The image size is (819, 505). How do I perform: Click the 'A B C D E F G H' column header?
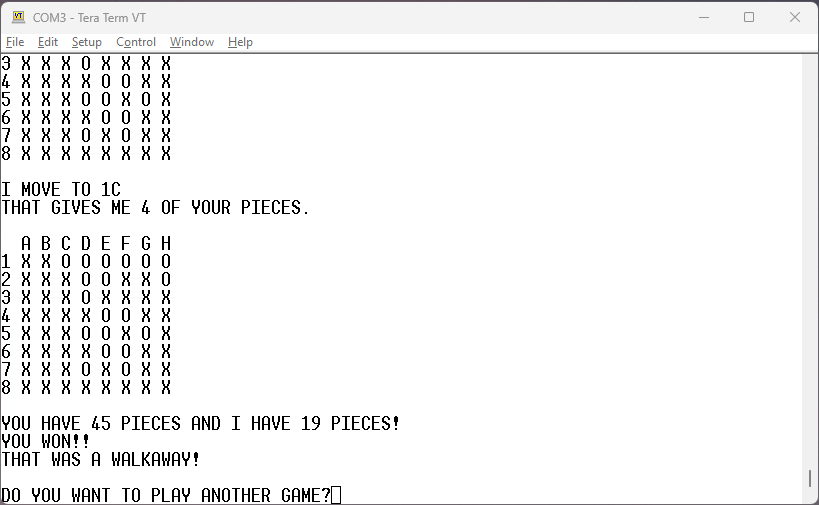(96, 243)
